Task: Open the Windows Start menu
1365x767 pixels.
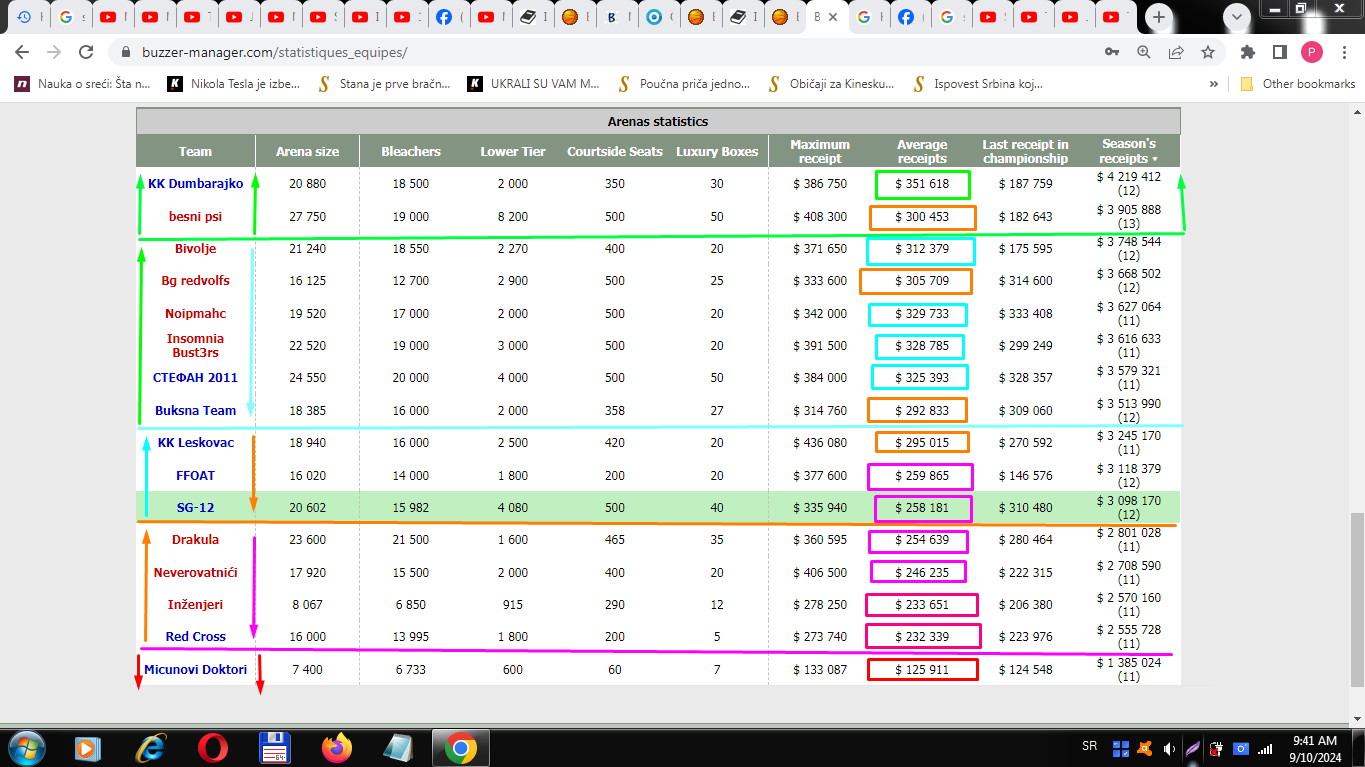Action: [x=27, y=747]
